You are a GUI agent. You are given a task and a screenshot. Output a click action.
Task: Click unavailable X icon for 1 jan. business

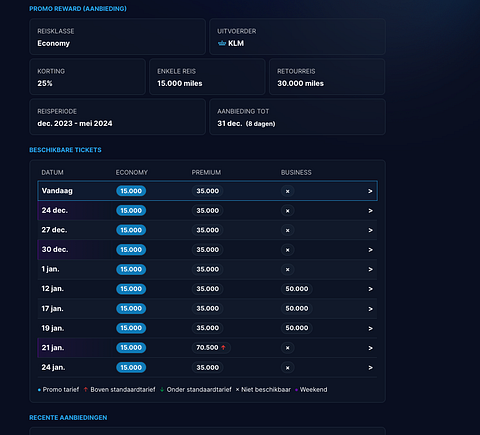(288, 269)
